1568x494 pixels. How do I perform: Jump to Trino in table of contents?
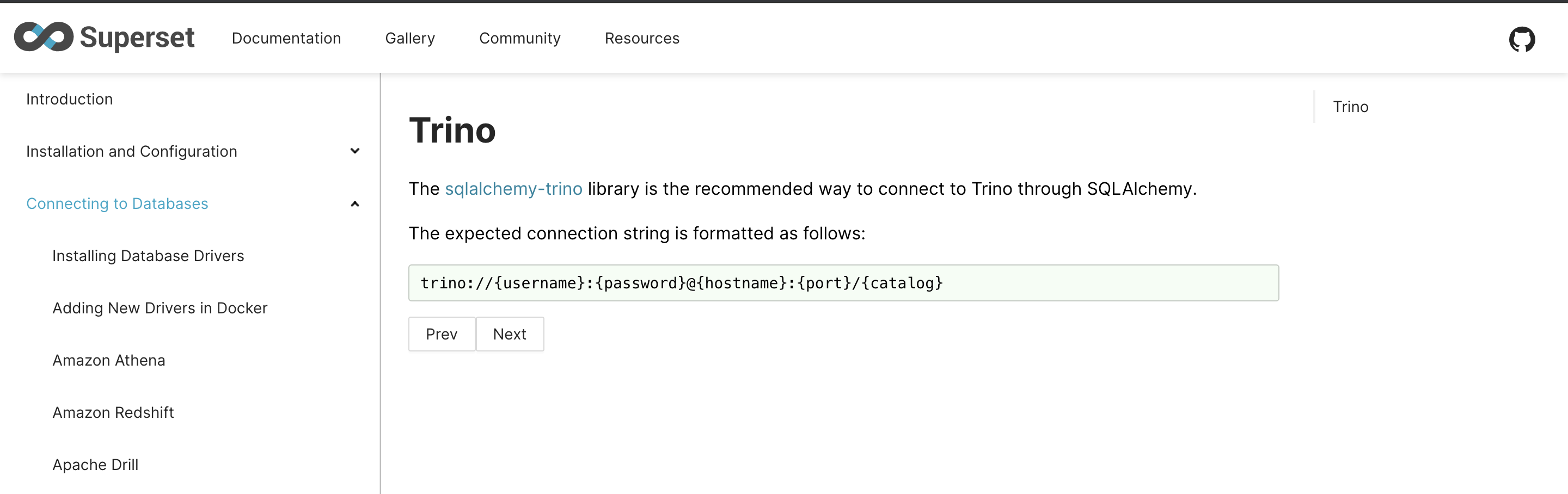1350,107
